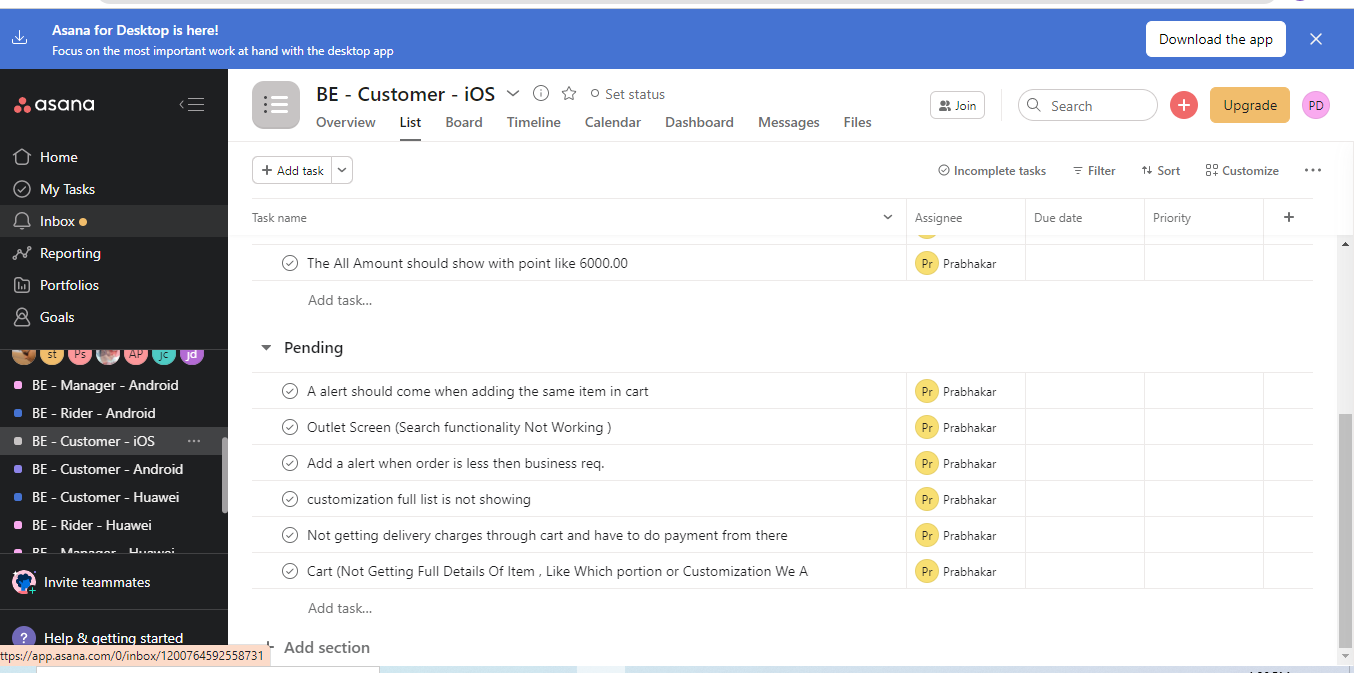Click the Priority column header
This screenshot has width=1354, height=673.
(x=1204, y=218)
